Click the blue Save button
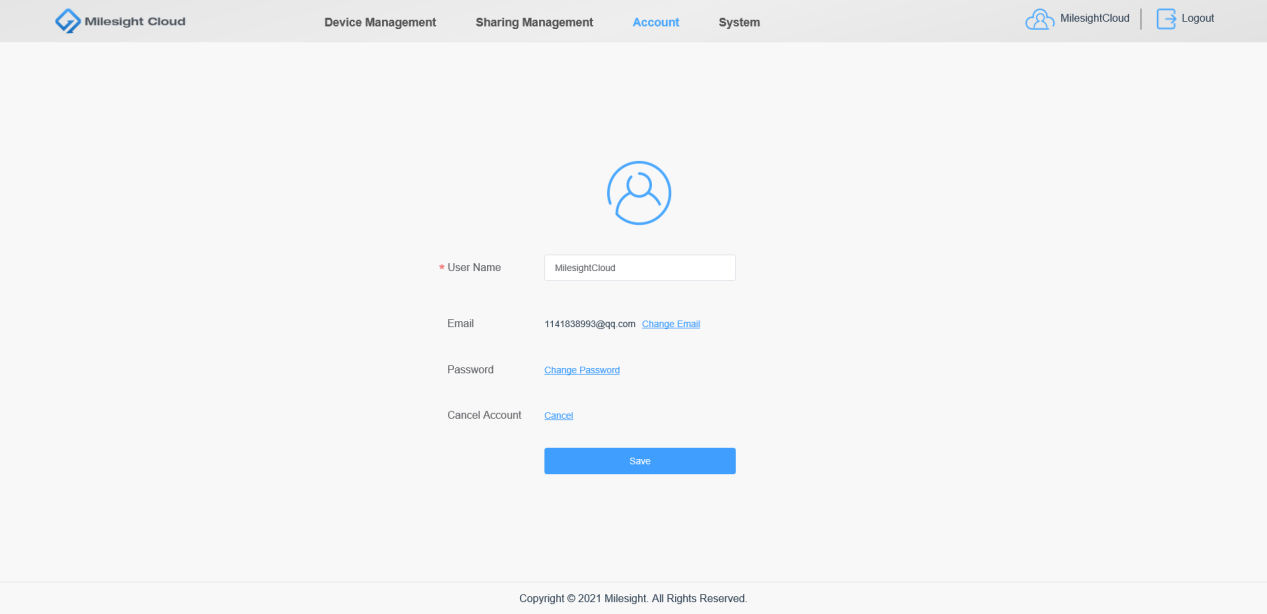Viewport: 1267px width, 614px height. point(640,461)
